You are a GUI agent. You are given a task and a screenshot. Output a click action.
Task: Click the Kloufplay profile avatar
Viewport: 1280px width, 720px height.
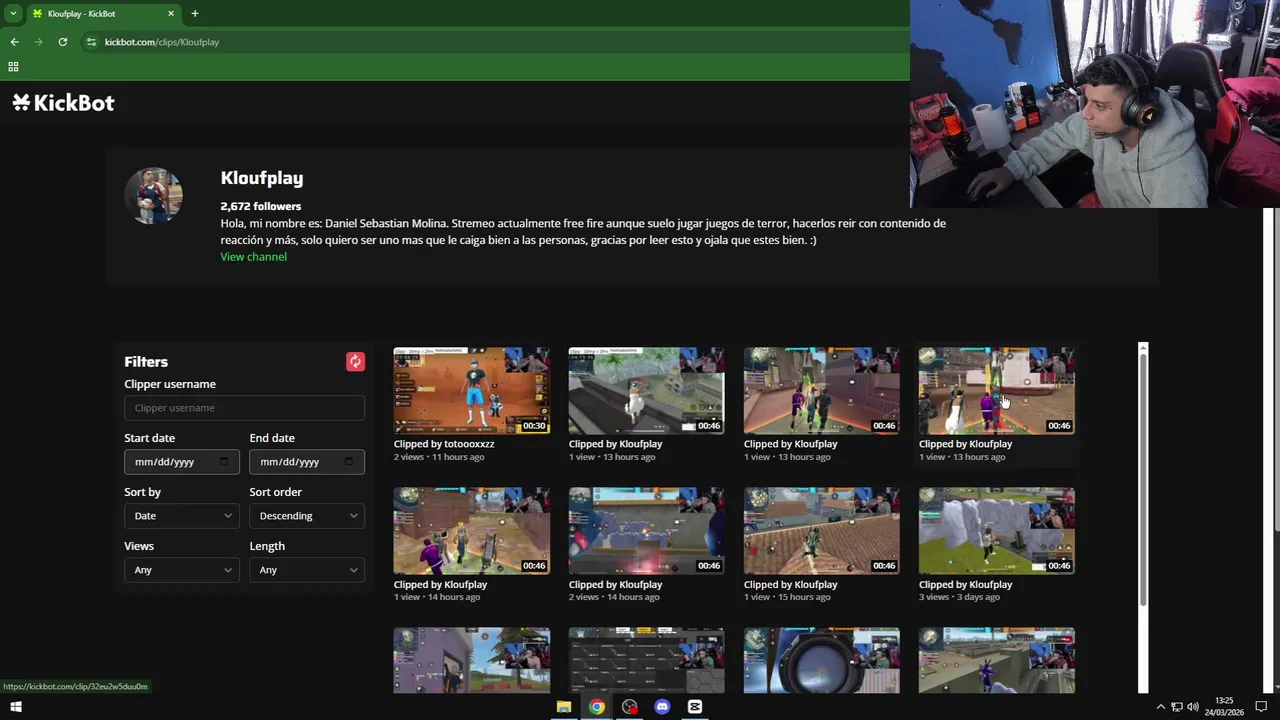pyautogui.click(x=153, y=195)
